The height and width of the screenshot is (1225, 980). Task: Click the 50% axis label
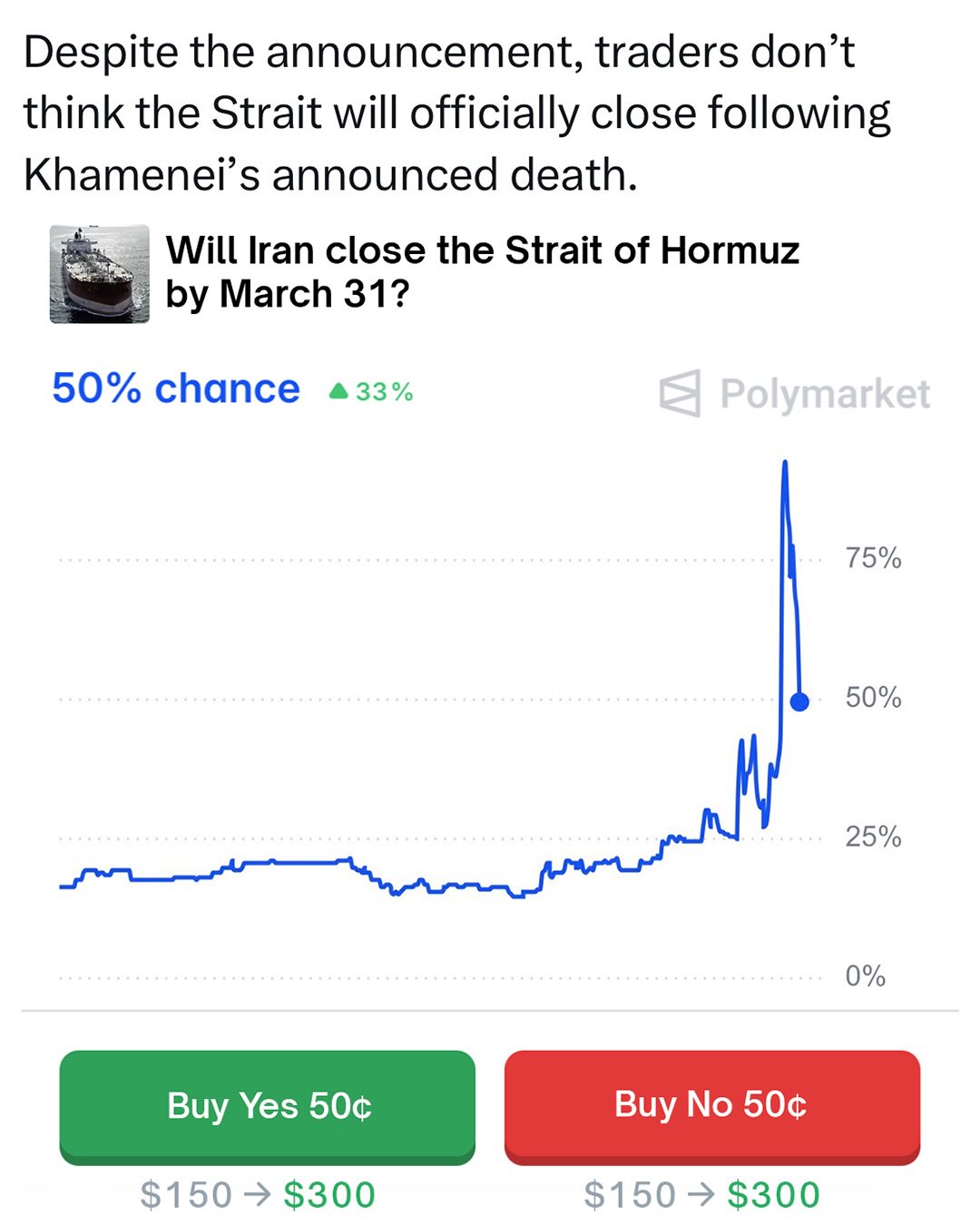[873, 697]
